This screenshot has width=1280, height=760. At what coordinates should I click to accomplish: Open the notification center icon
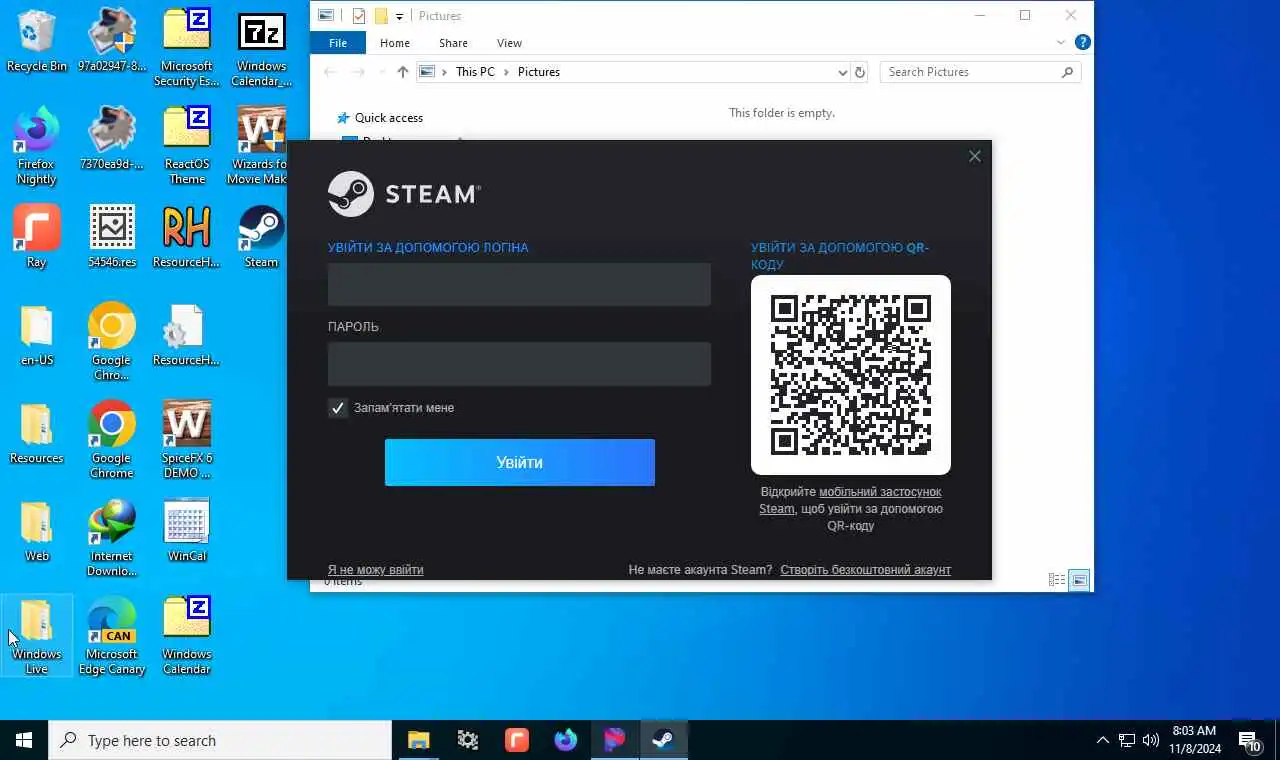click(1250, 740)
